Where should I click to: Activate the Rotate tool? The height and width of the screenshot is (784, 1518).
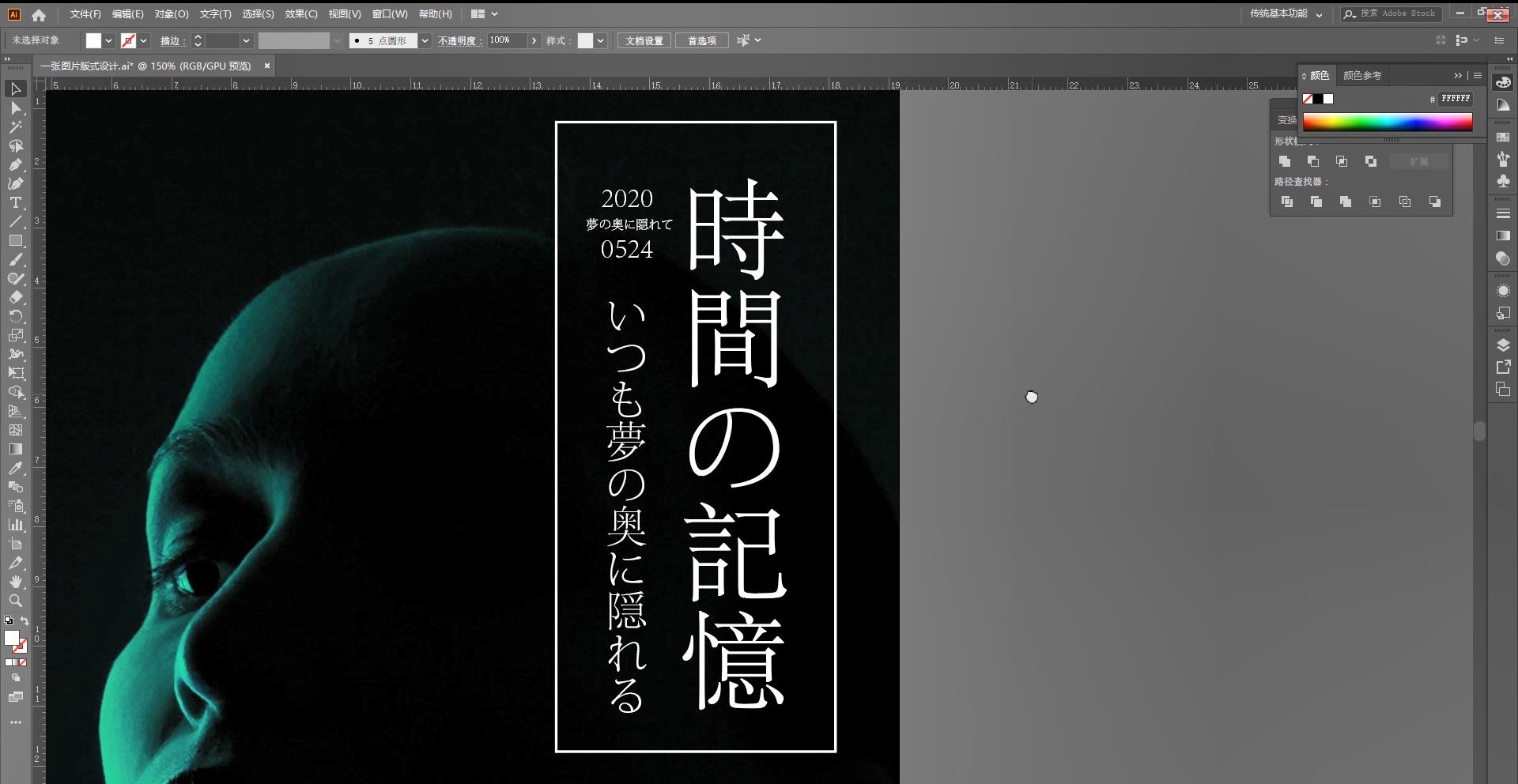pos(16,317)
